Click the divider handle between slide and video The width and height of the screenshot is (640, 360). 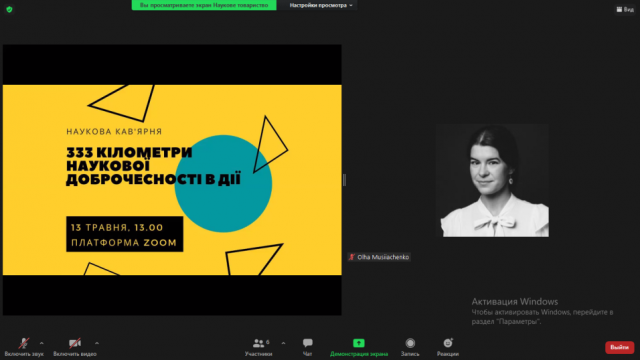(x=344, y=180)
